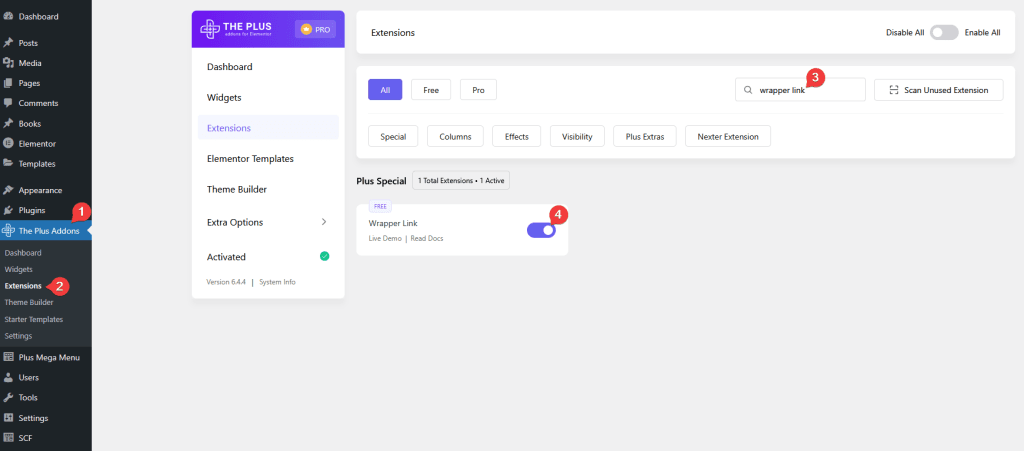The image size is (1024, 451).
Task: Expand the Extra Options chevron
Action: point(324,222)
